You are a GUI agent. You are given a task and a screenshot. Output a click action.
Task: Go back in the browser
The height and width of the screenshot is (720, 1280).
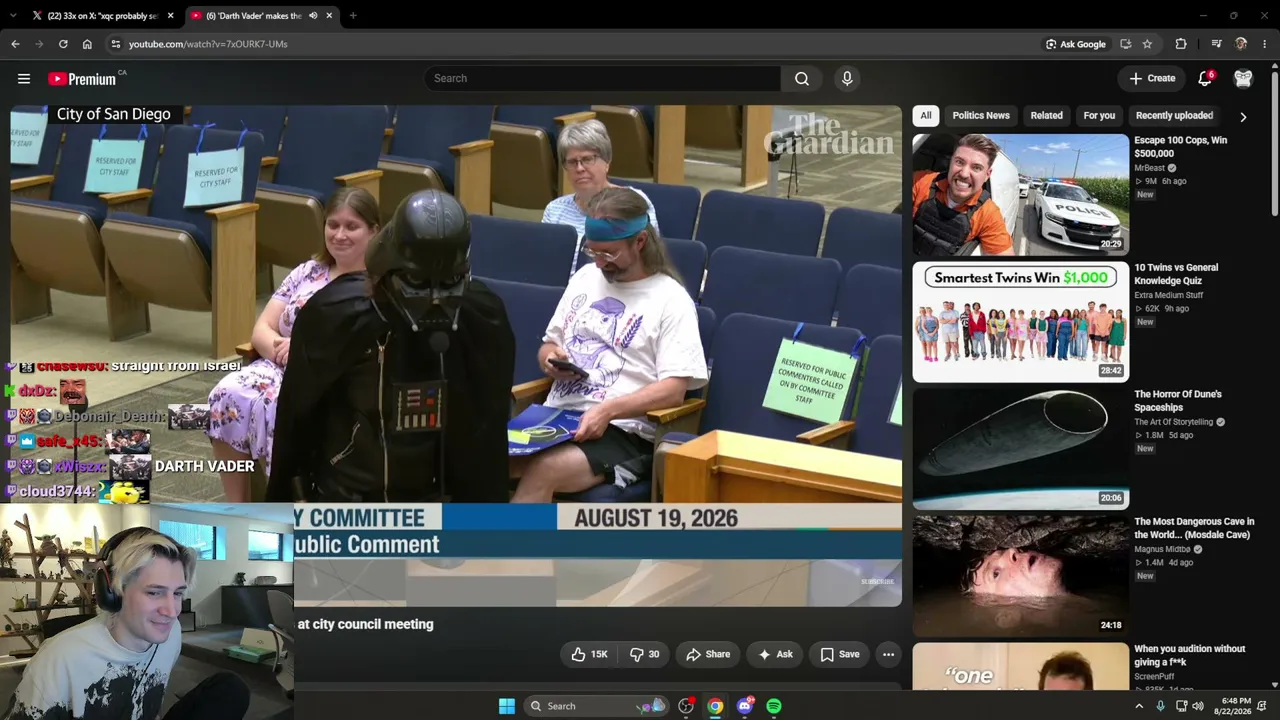point(15,44)
